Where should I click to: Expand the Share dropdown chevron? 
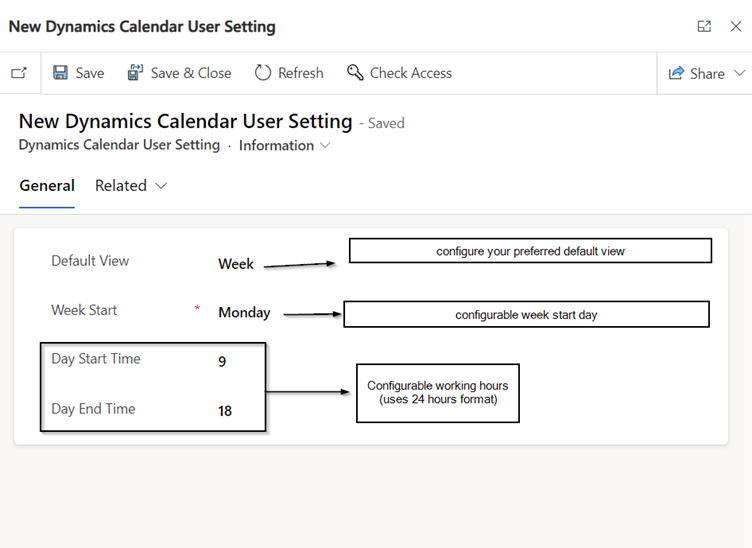[740, 73]
